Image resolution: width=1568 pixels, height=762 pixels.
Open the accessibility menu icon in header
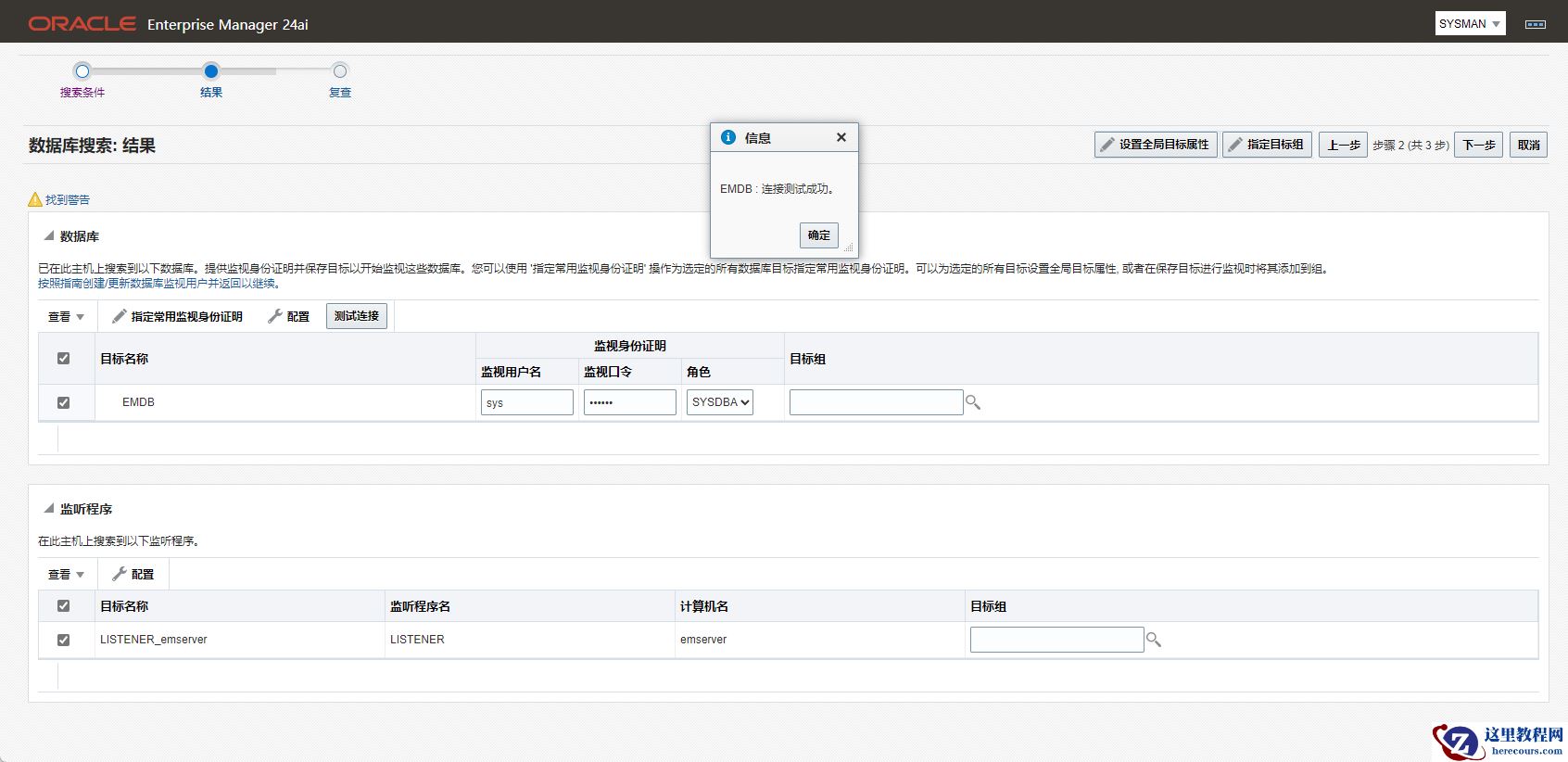tap(1536, 24)
